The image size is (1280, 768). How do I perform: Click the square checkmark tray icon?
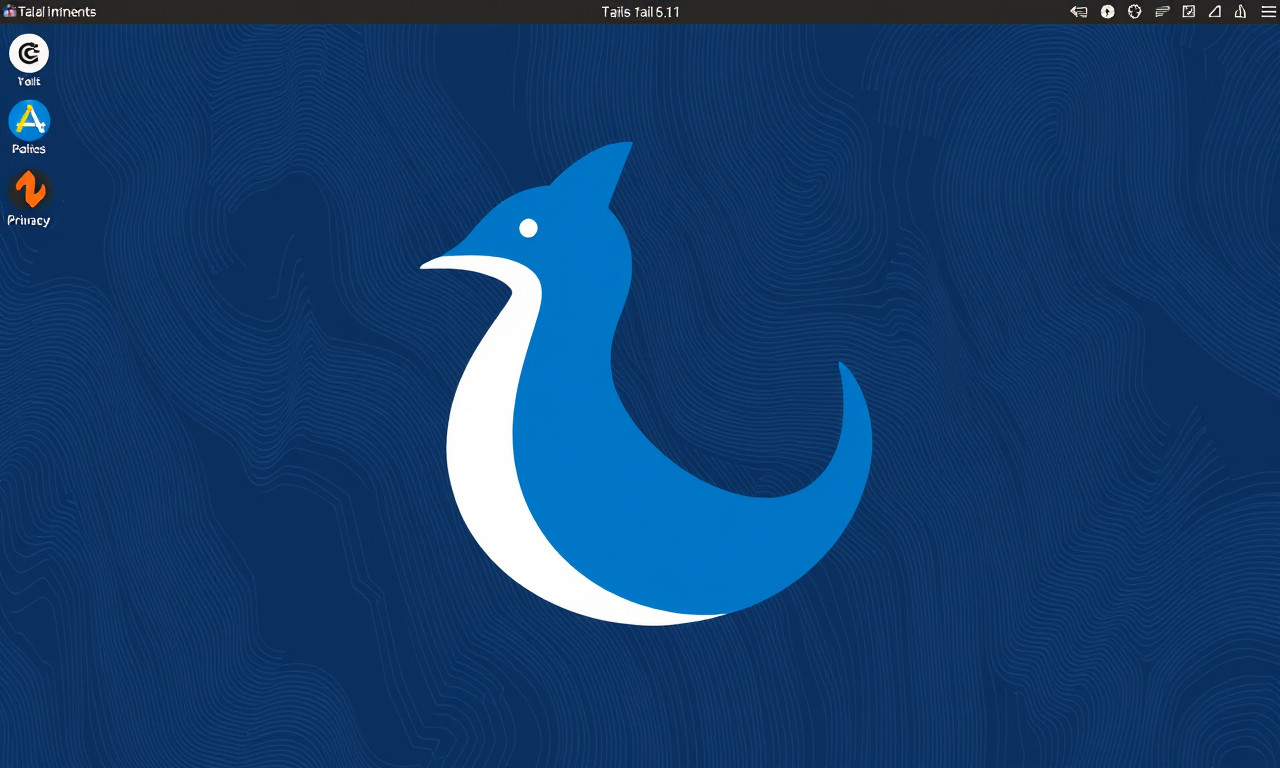[1189, 12]
